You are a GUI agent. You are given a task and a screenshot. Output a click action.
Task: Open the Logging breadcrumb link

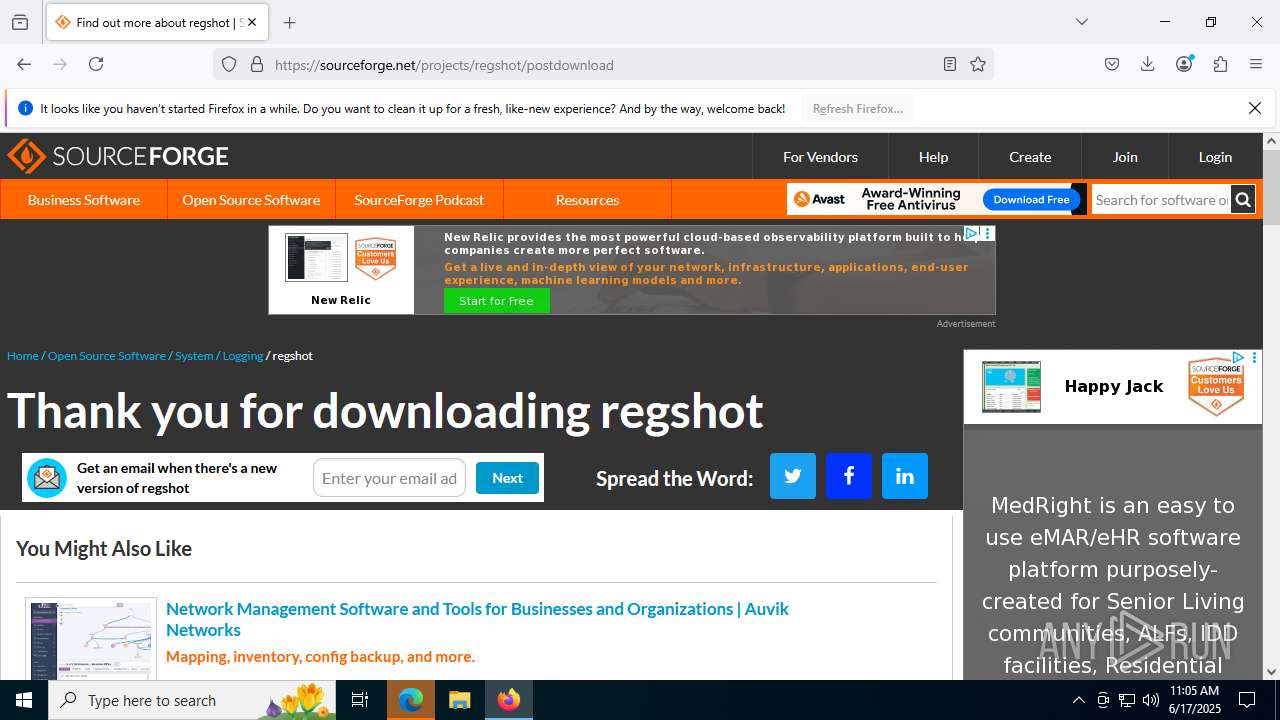243,356
